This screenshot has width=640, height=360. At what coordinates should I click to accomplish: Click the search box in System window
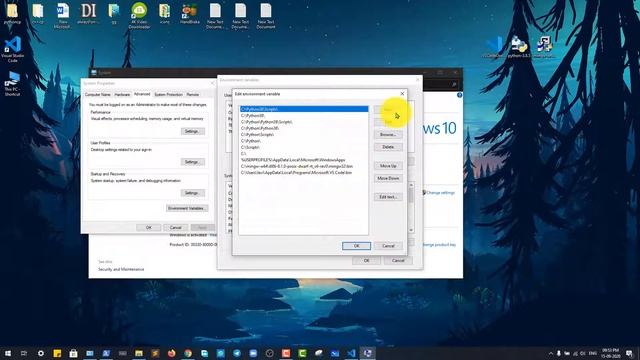440,84
